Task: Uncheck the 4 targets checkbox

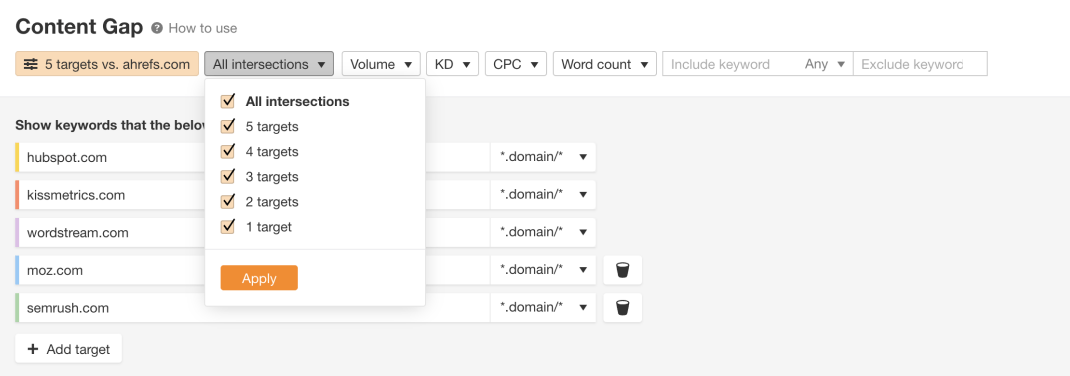Action: (228, 151)
